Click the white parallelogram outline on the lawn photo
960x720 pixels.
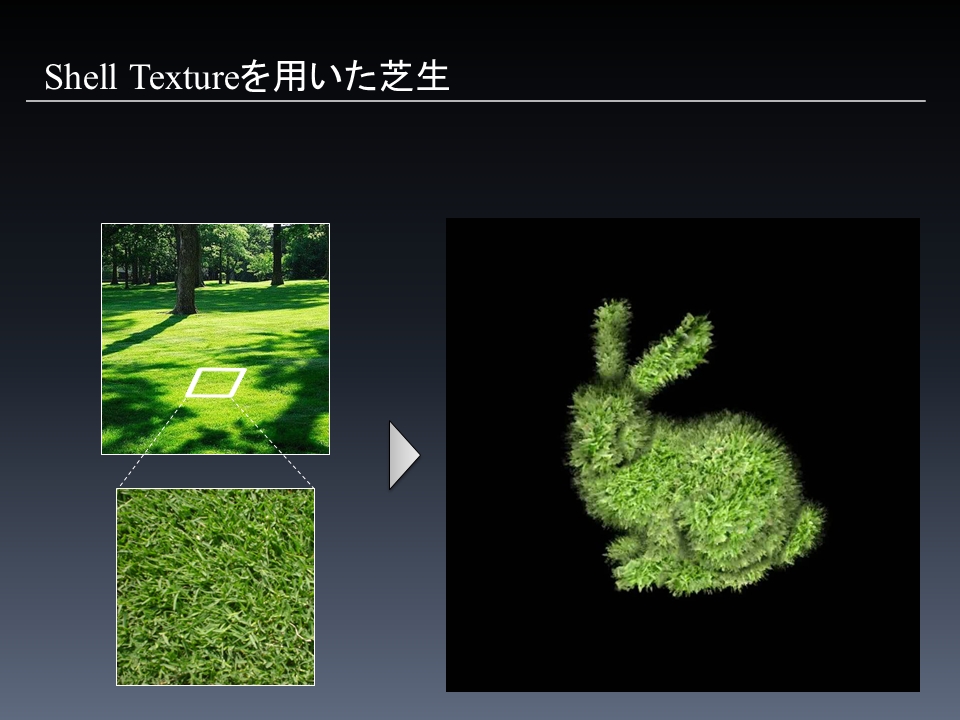point(216,383)
